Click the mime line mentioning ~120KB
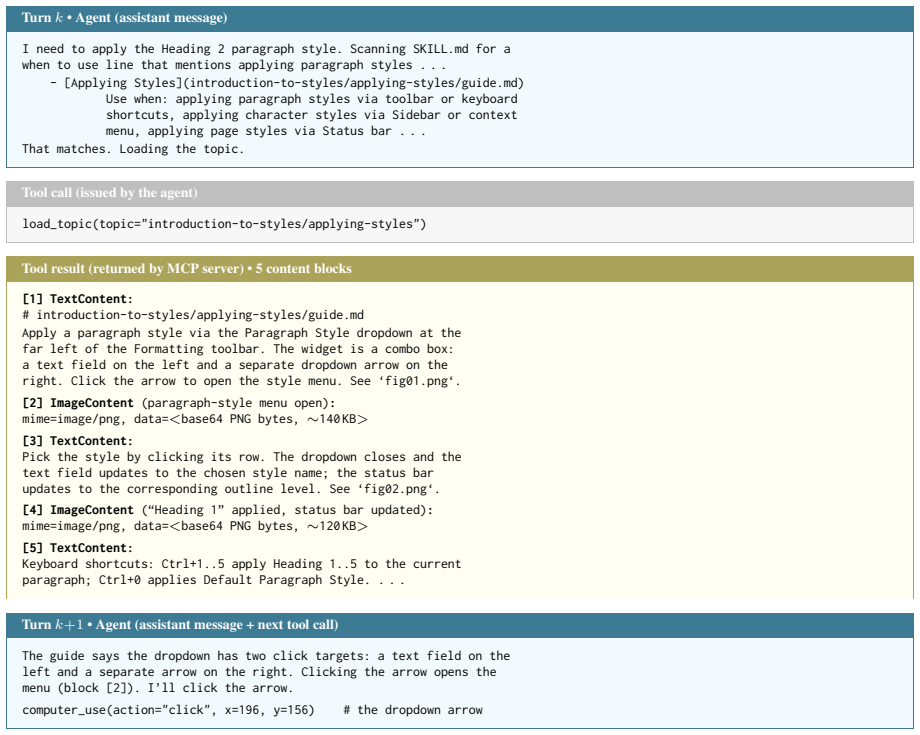 pyautogui.click(x=195, y=526)
